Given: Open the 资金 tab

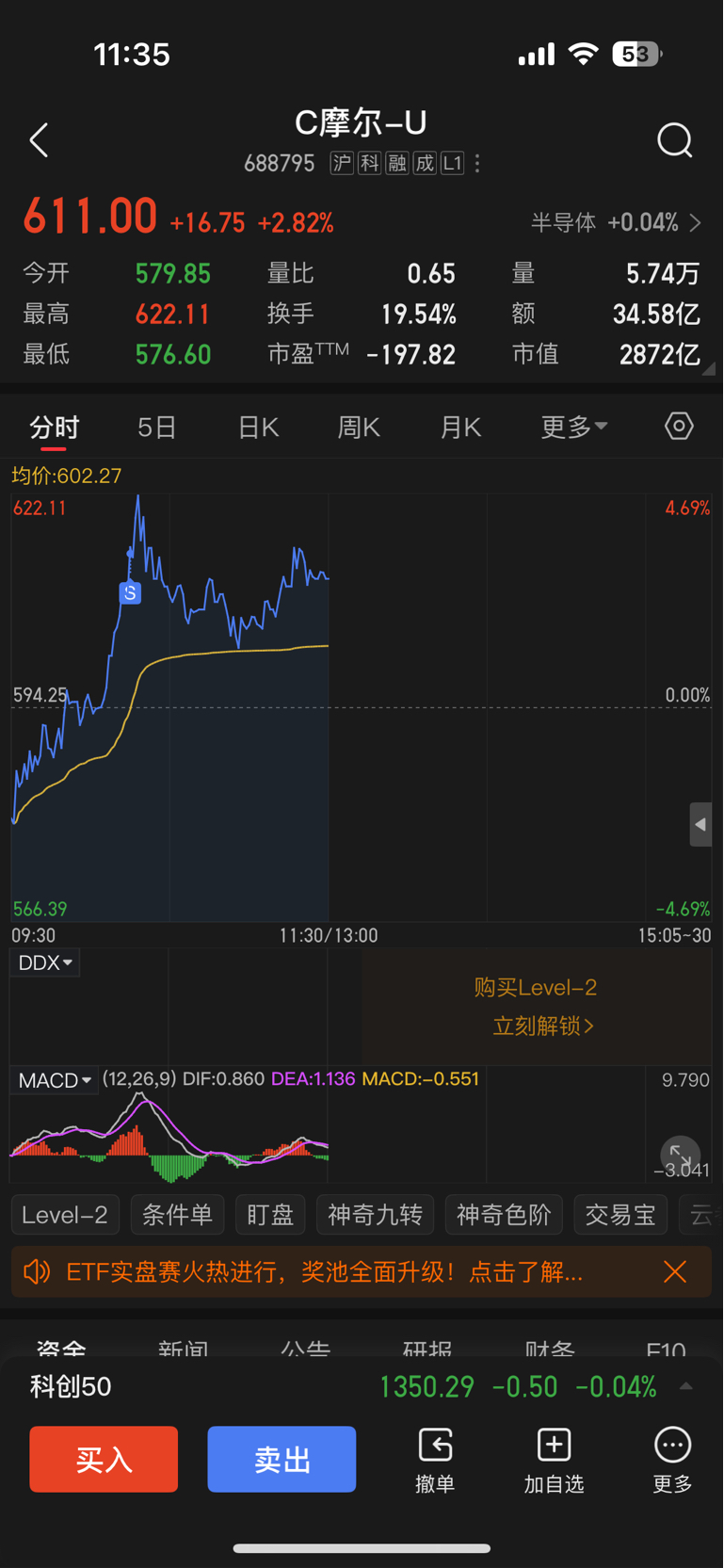Looking at the screenshot, I should pyautogui.click(x=61, y=1350).
